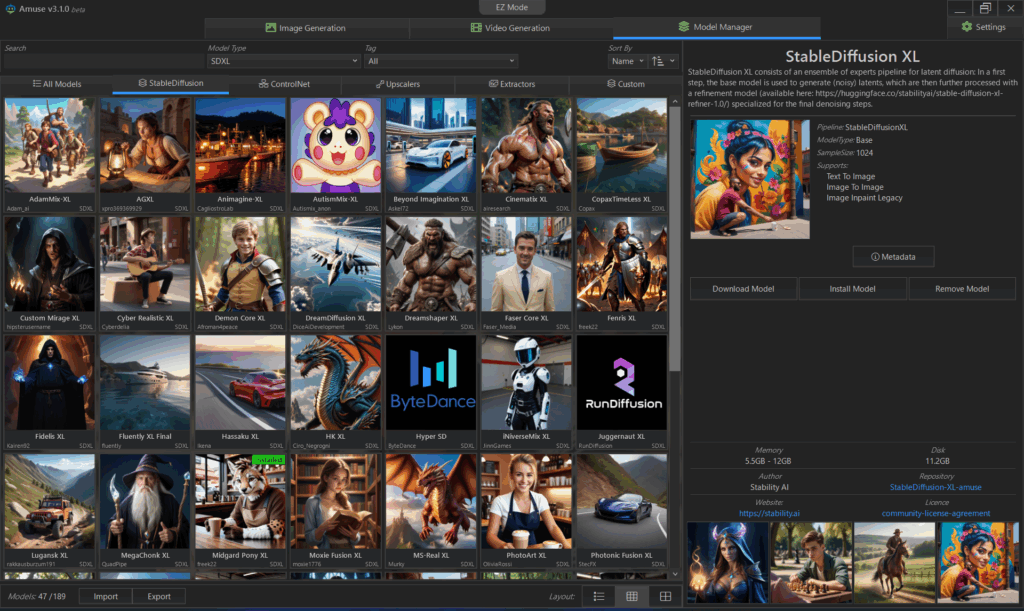The image size is (1024, 611).
Task: Switch to the Image Generation tab
Action: tap(306, 28)
